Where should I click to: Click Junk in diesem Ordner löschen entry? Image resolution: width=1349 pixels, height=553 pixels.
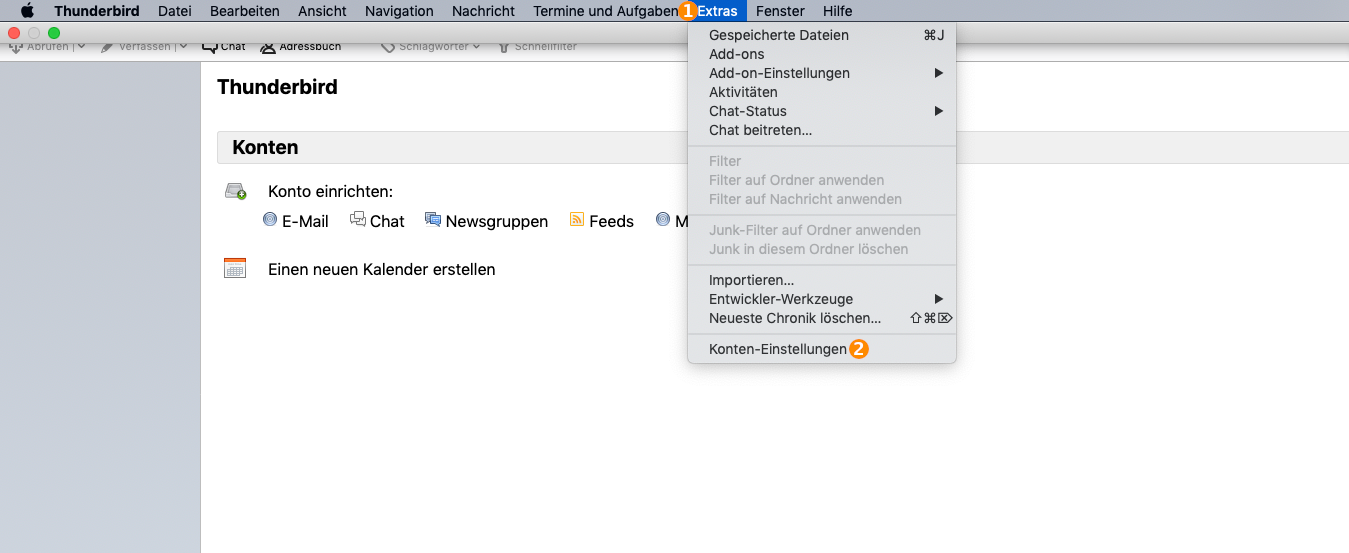(822, 249)
